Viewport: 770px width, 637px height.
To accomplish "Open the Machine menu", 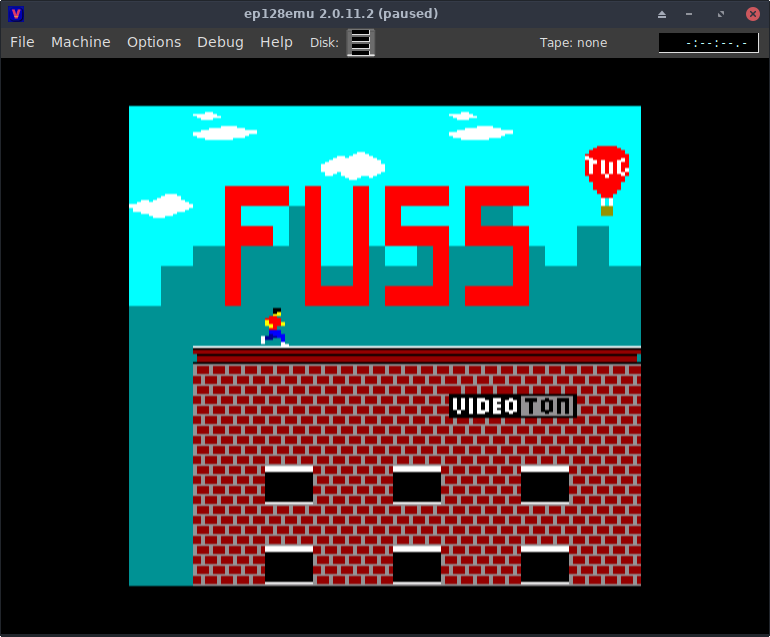I will (x=81, y=42).
